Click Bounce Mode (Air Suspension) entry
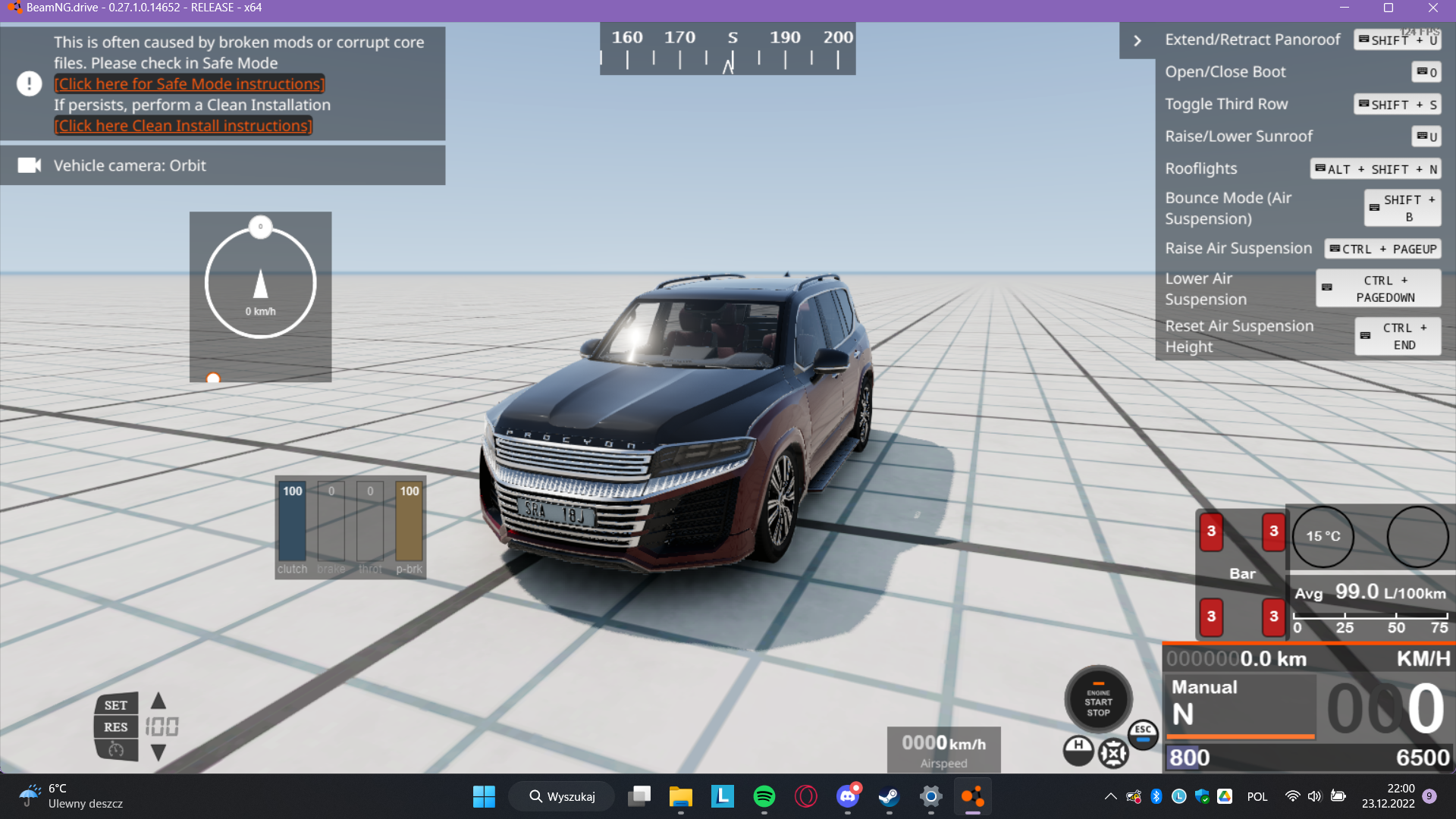 1302,208
